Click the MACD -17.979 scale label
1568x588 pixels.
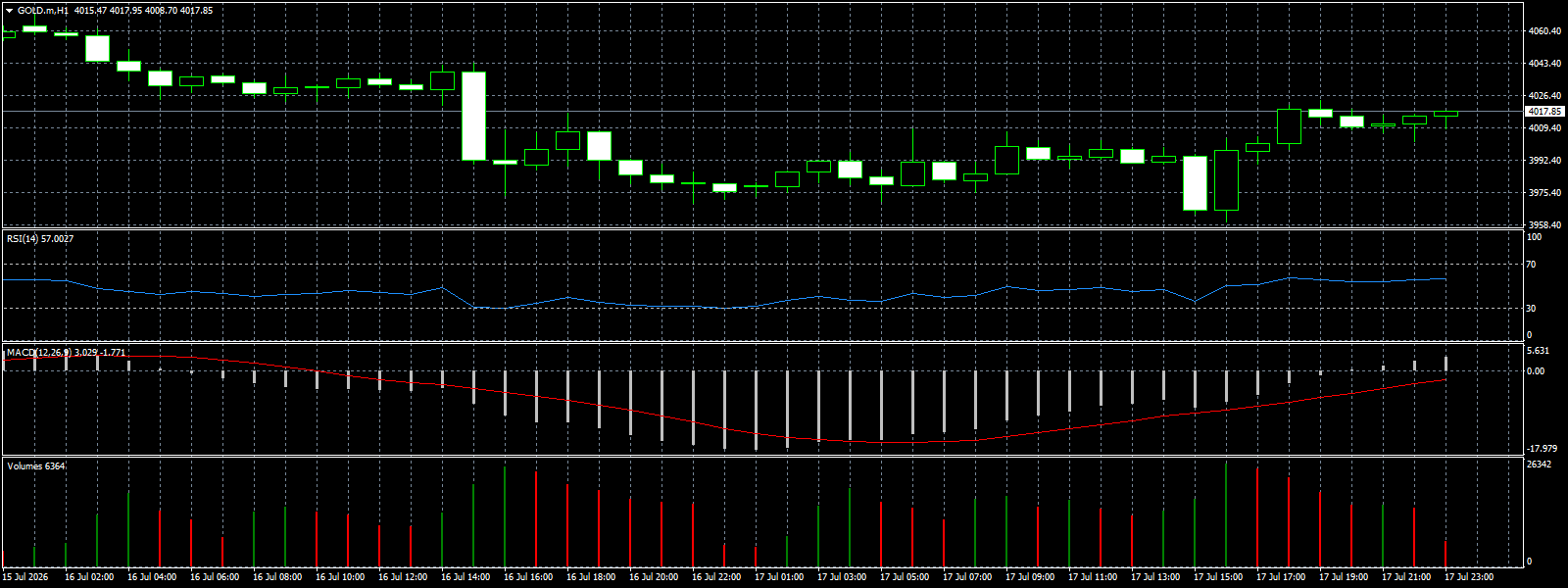[x=1543, y=449]
